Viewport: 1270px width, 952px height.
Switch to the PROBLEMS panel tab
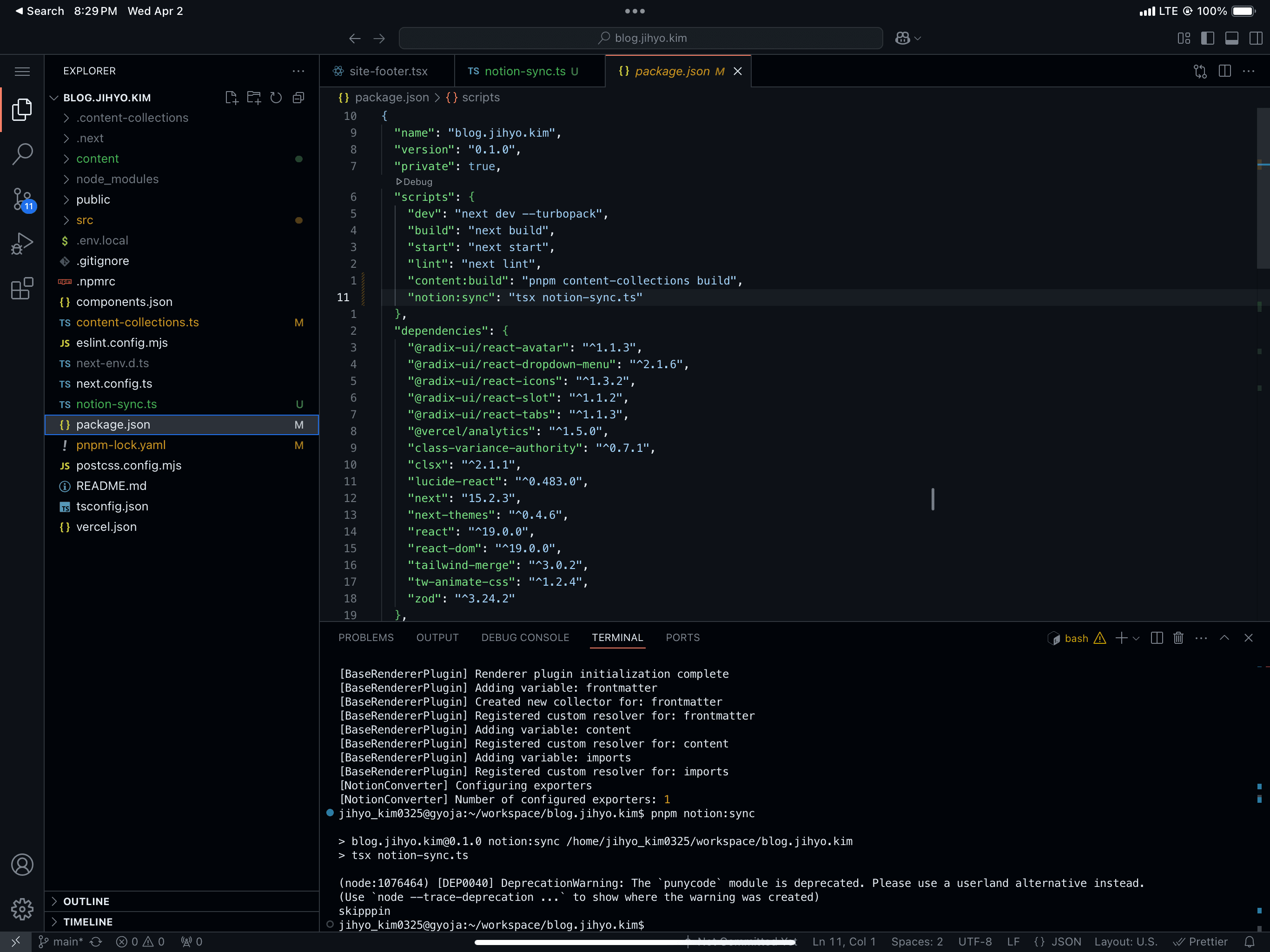(x=366, y=637)
